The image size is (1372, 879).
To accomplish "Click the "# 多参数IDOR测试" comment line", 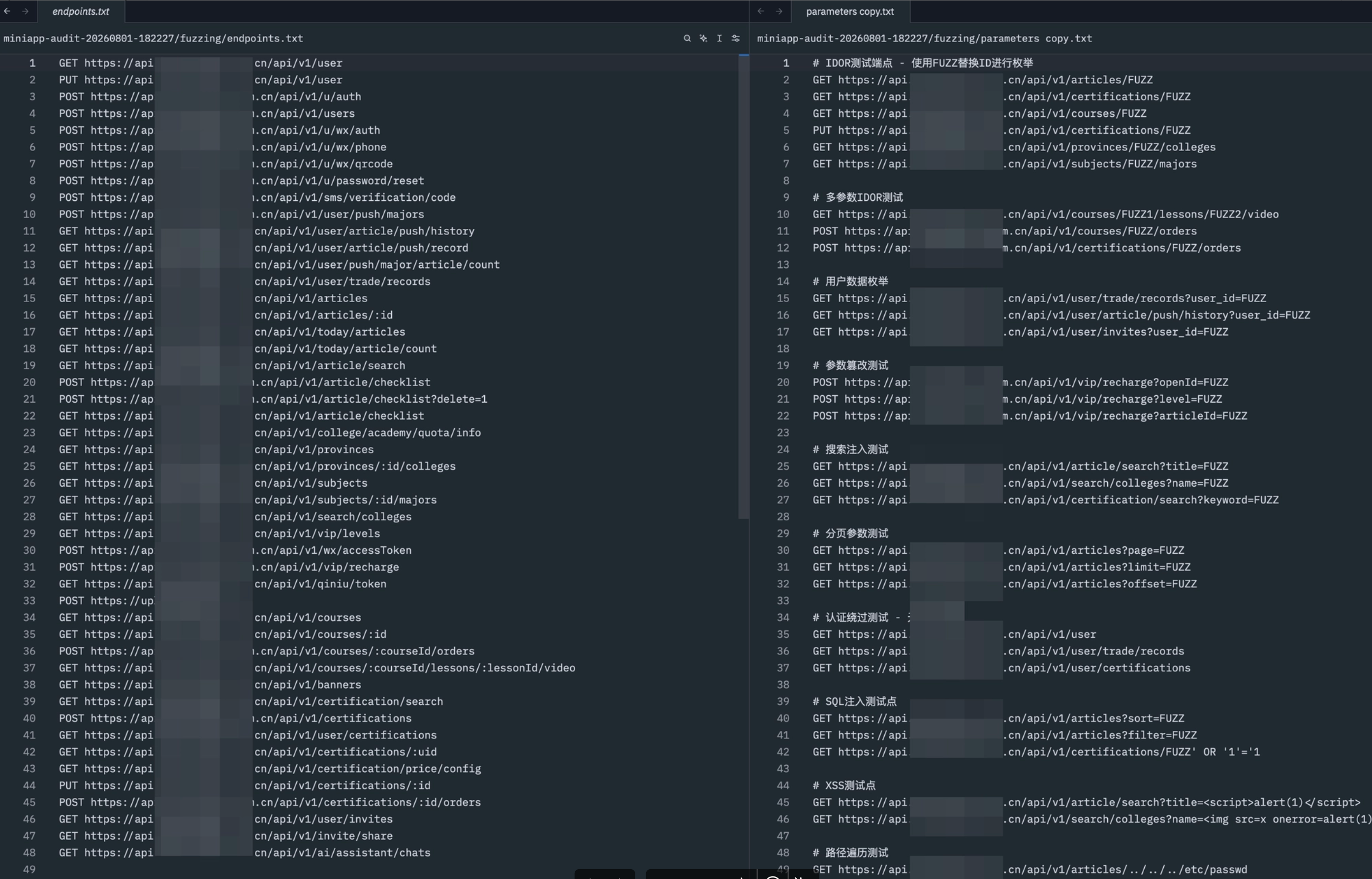I will (858, 197).
